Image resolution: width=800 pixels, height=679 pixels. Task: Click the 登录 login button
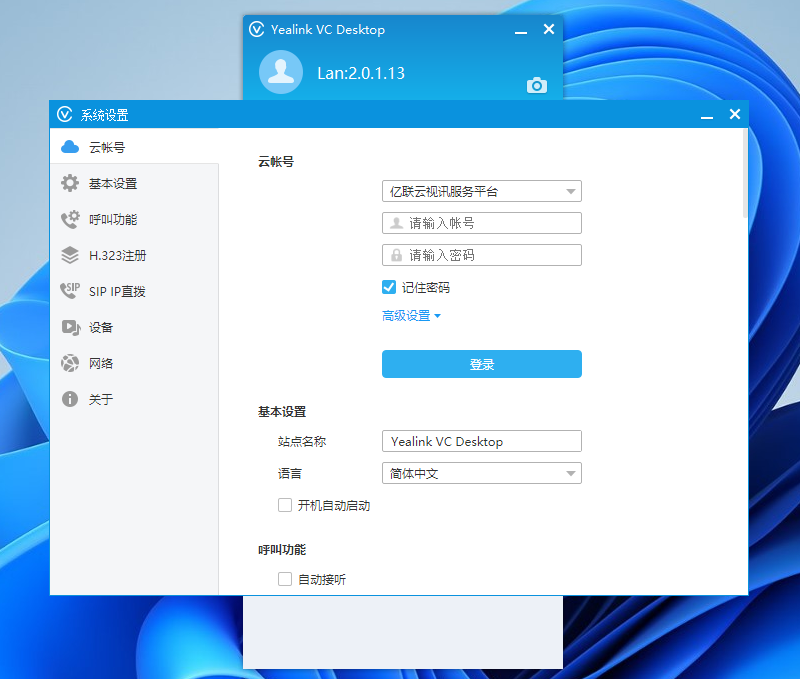point(482,364)
